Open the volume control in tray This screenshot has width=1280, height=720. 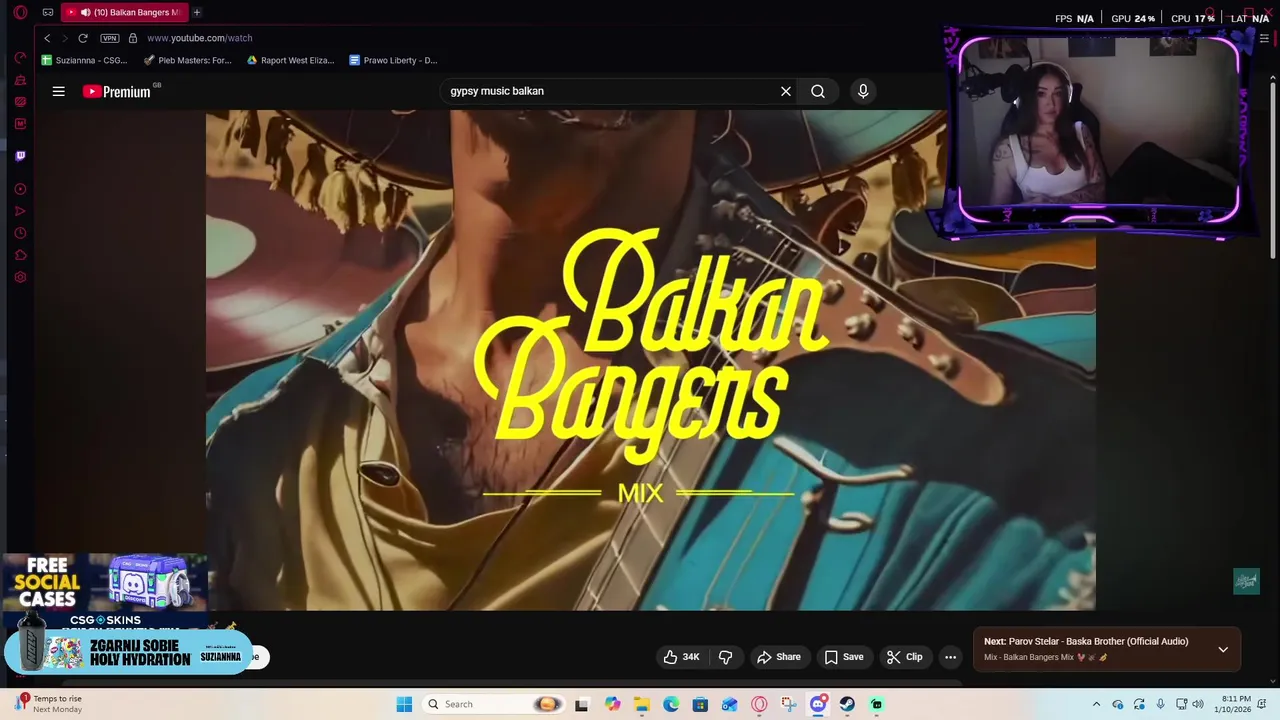coord(1198,704)
